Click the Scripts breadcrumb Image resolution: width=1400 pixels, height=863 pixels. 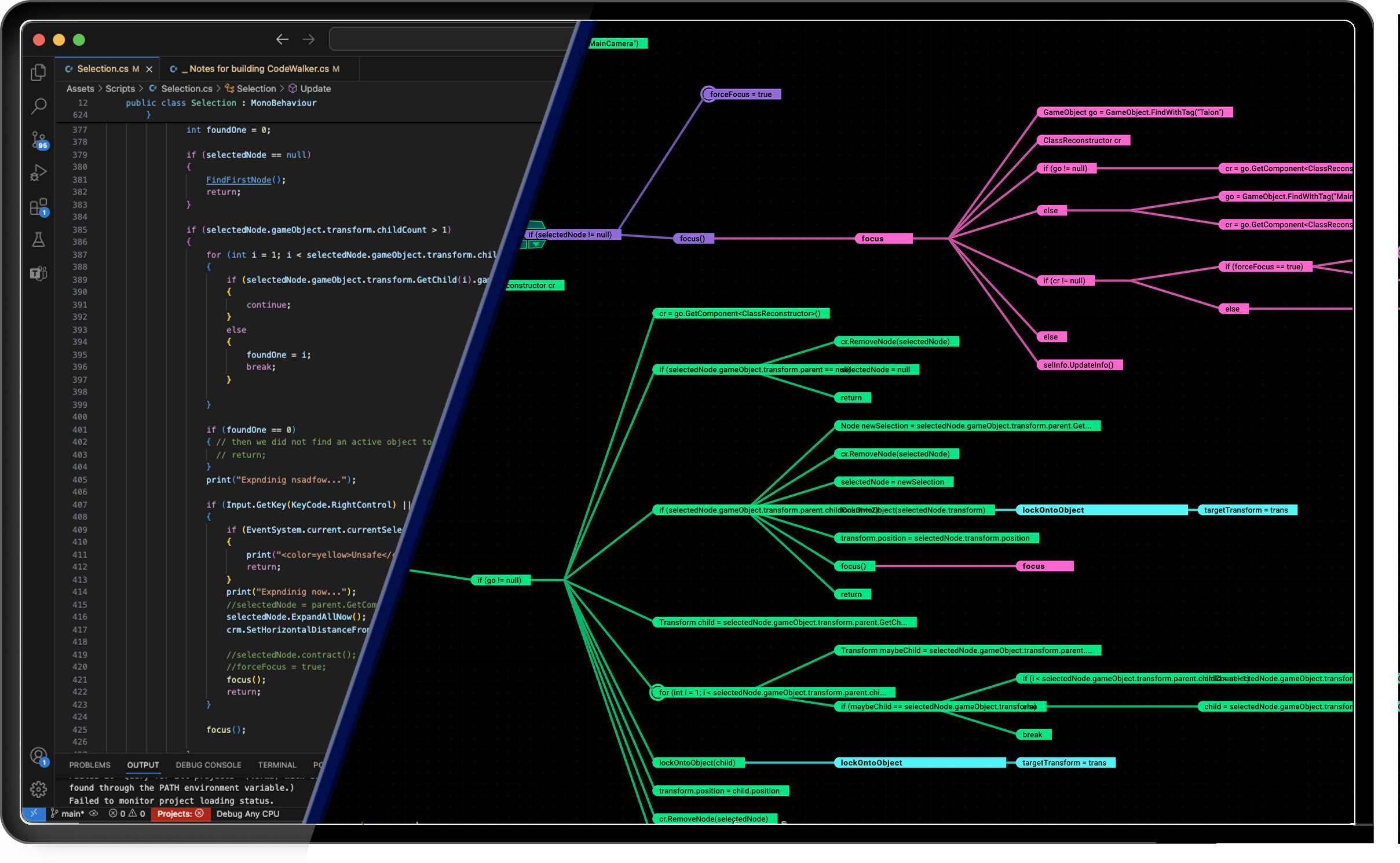120,89
